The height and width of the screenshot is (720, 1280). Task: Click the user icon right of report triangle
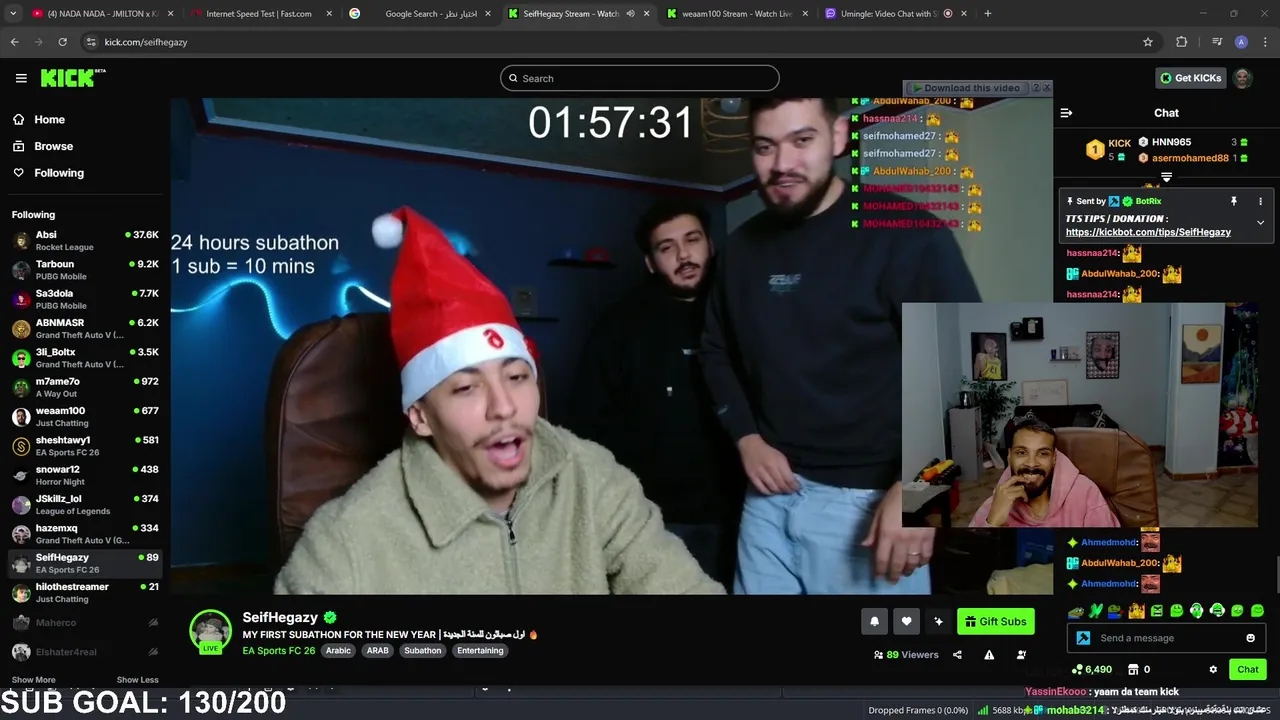click(x=1021, y=655)
